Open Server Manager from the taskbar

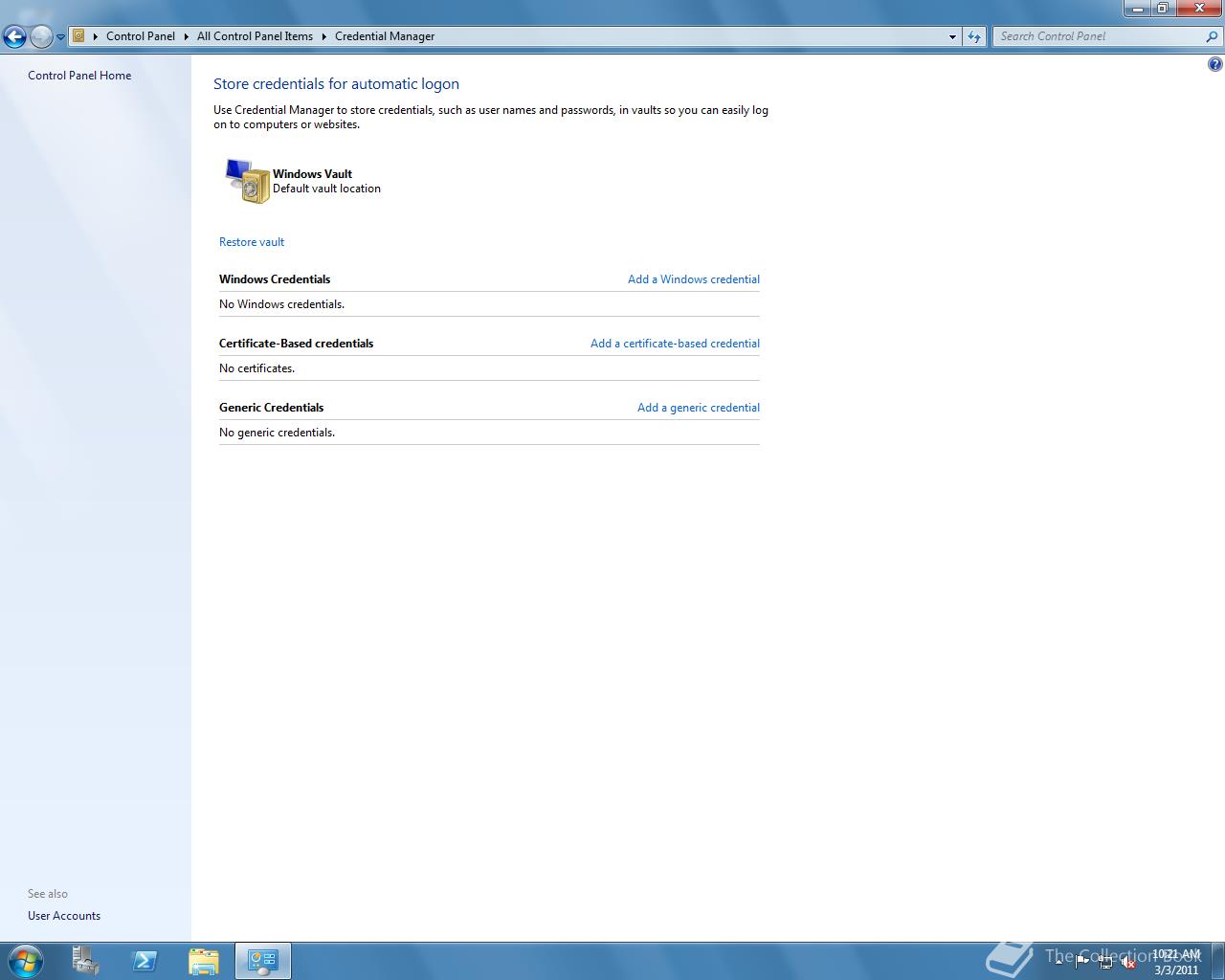[x=86, y=961]
